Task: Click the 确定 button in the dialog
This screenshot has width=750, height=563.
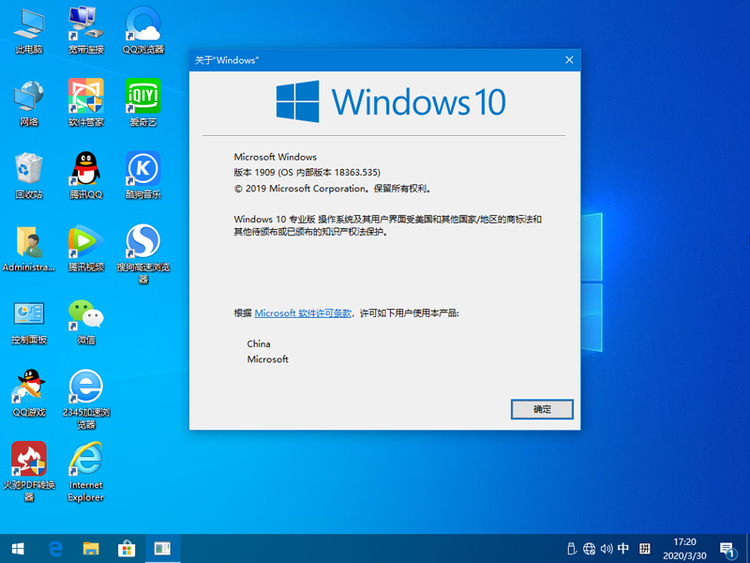Action: (x=541, y=409)
